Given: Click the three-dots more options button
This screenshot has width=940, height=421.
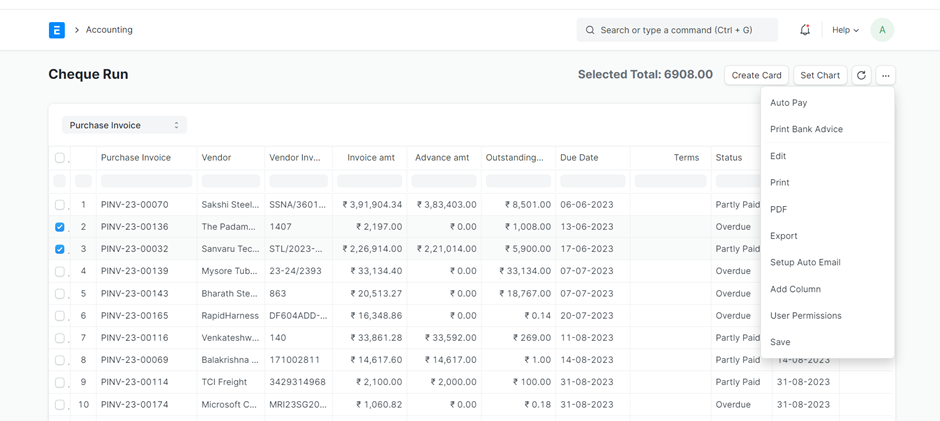Looking at the screenshot, I should 886,75.
